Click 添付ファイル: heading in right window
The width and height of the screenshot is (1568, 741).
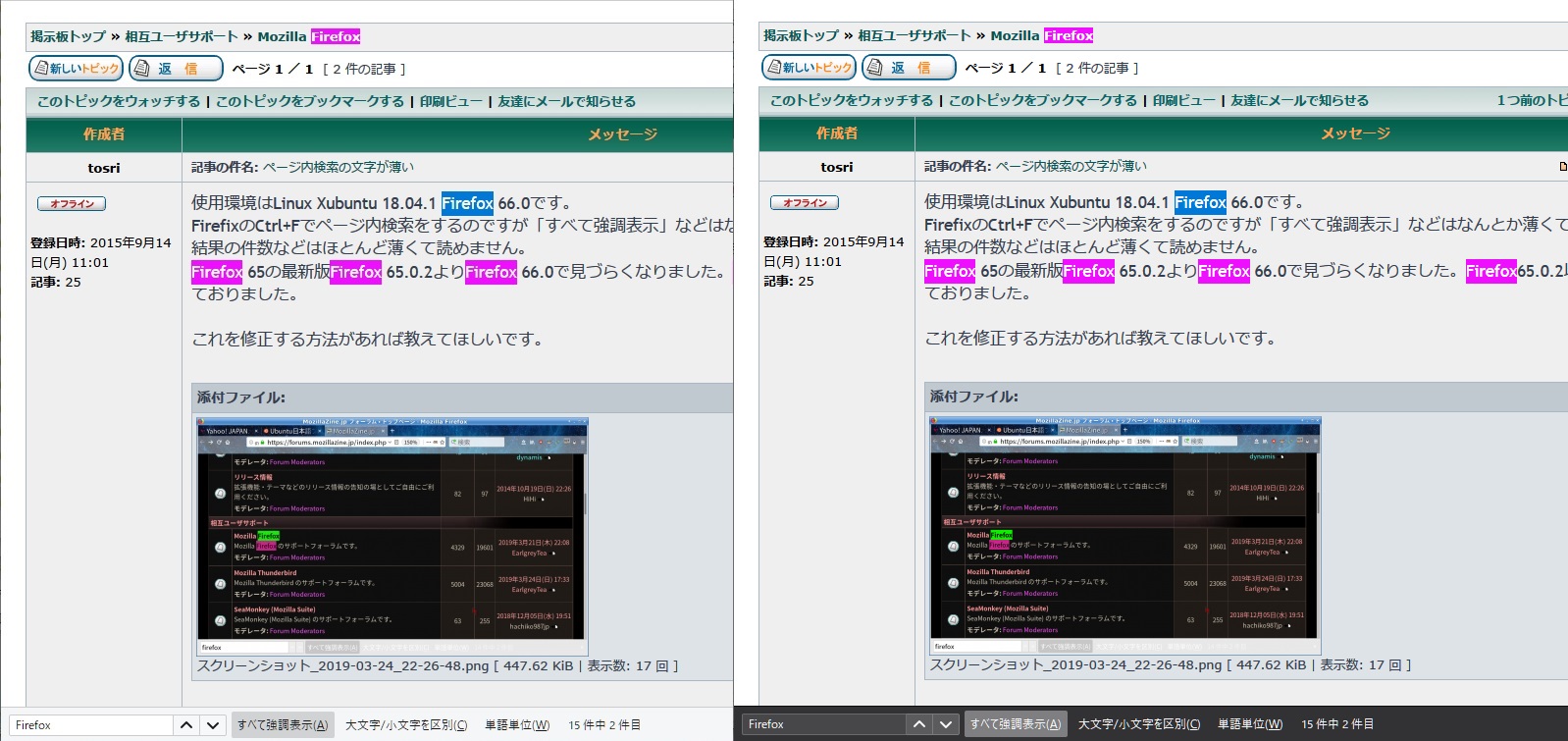click(x=974, y=397)
